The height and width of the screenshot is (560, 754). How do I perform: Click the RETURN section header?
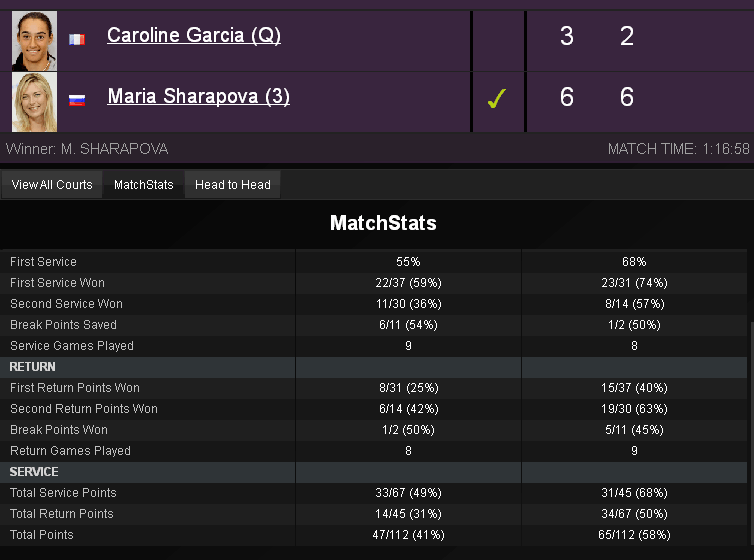coord(33,367)
